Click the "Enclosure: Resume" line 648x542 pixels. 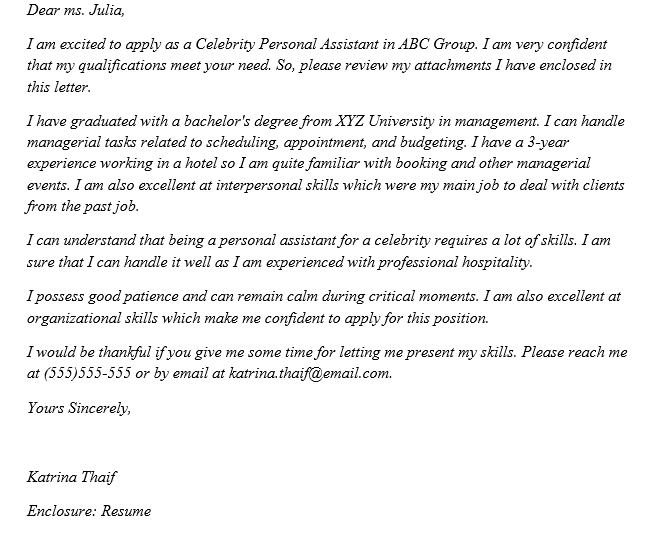click(89, 511)
